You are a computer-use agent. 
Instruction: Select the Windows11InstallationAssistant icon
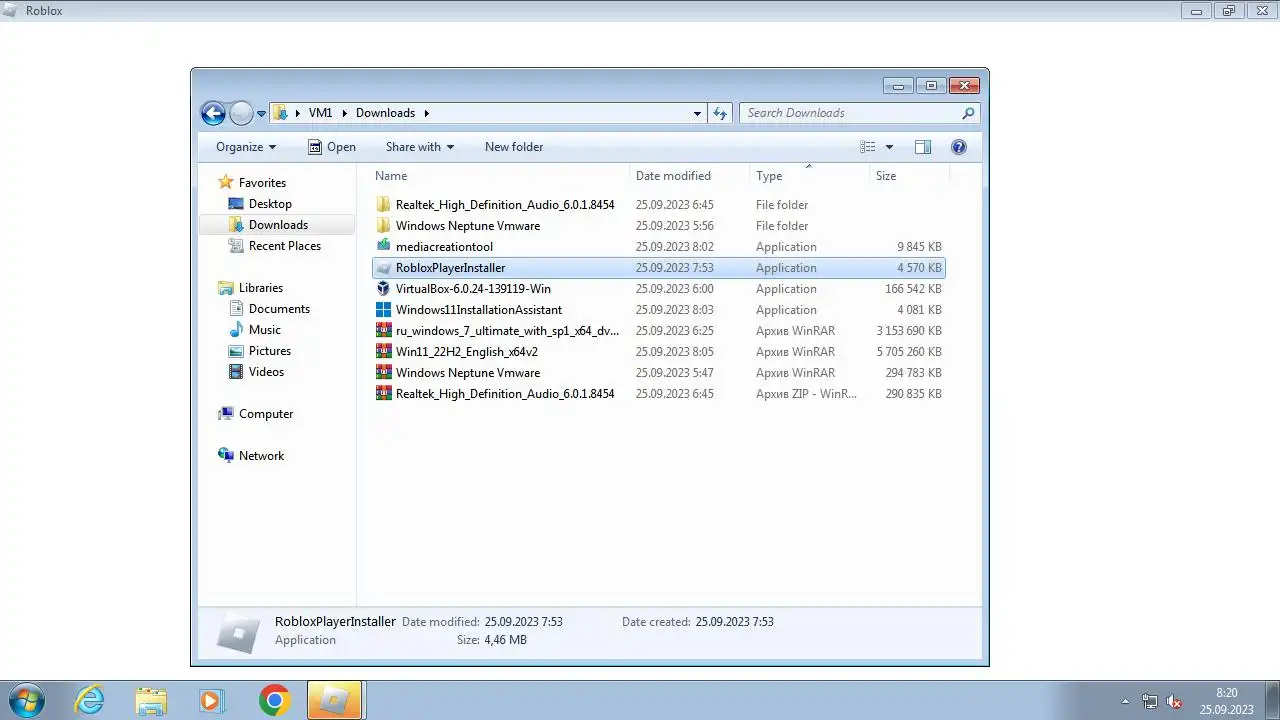click(383, 310)
